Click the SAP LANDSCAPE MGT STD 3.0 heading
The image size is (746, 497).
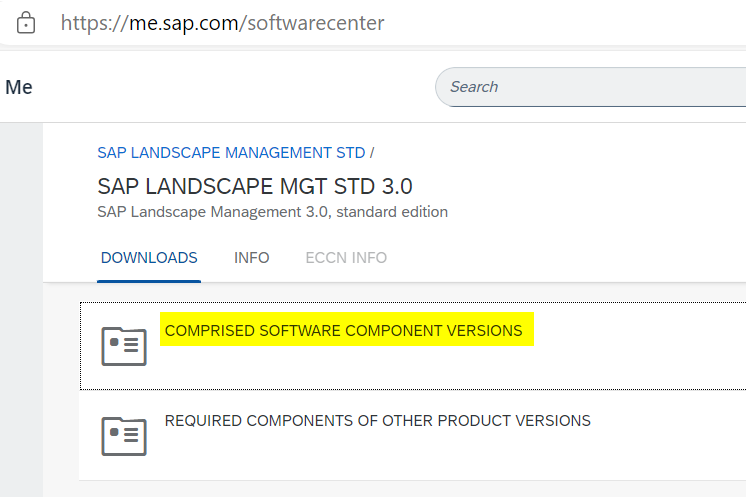[255, 186]
